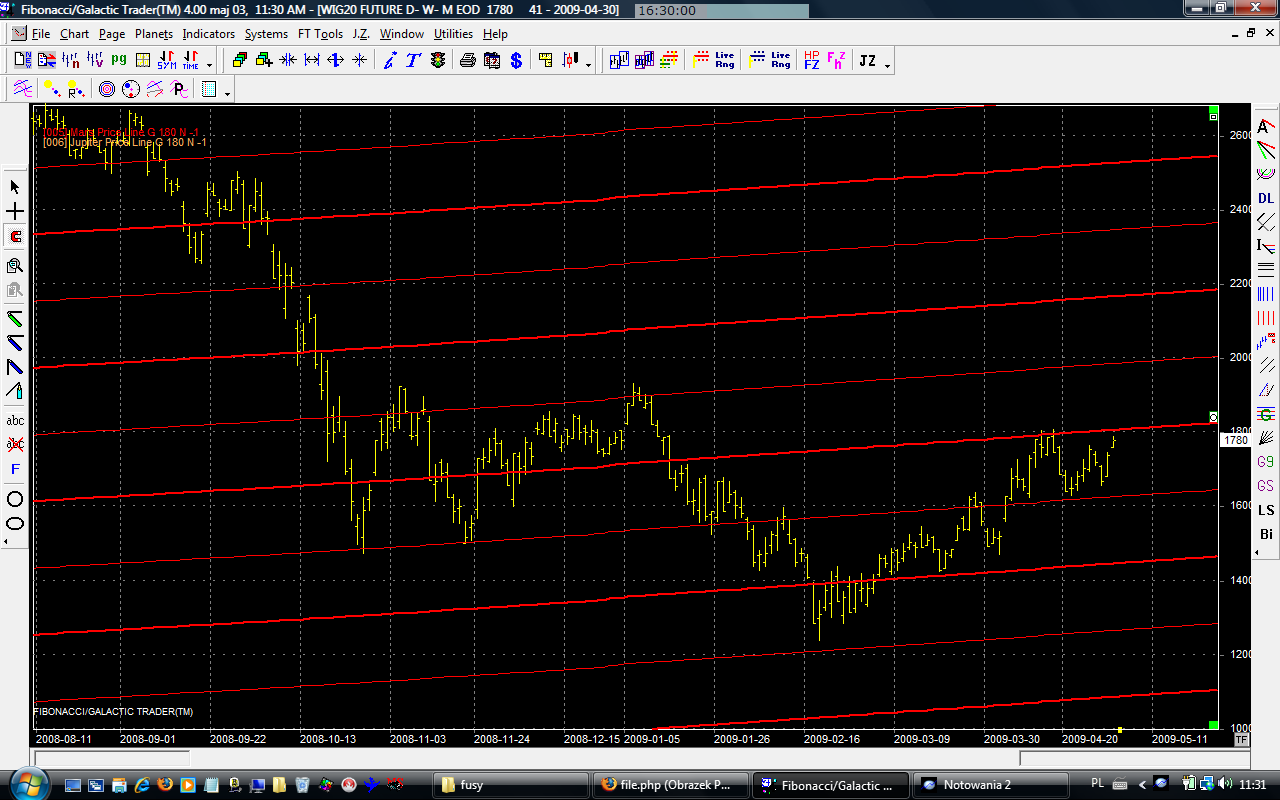Open the traffic light signal tool
This screenshot has width=1280, height=800.
pyautogui.click(x=438, y=61)
